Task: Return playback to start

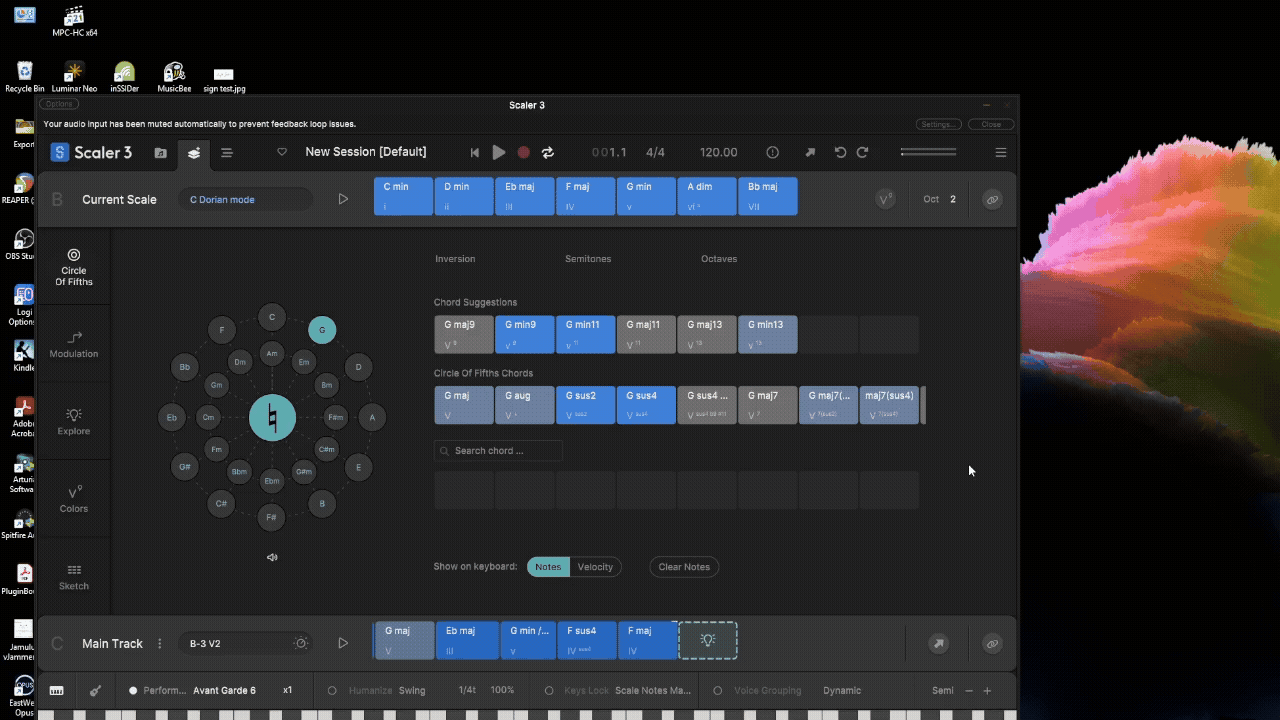Action: coord(475,153)
